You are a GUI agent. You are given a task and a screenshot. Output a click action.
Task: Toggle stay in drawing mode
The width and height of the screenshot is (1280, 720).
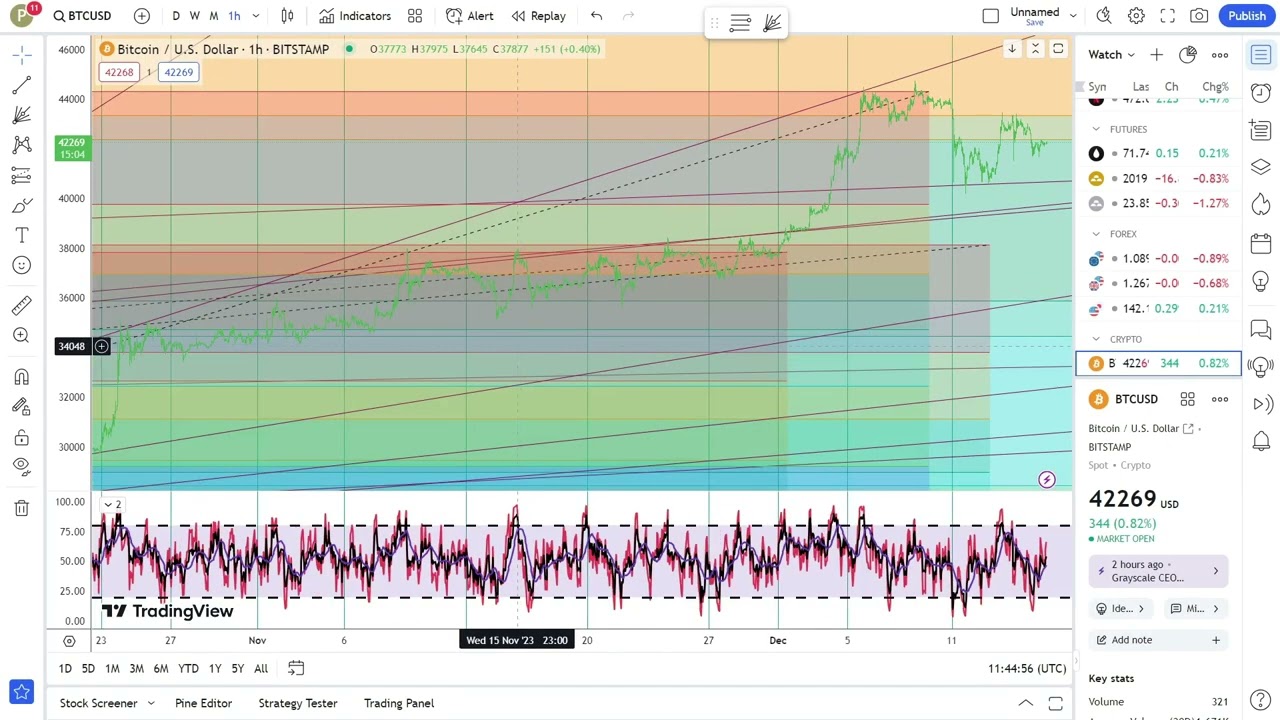[21, 407]
